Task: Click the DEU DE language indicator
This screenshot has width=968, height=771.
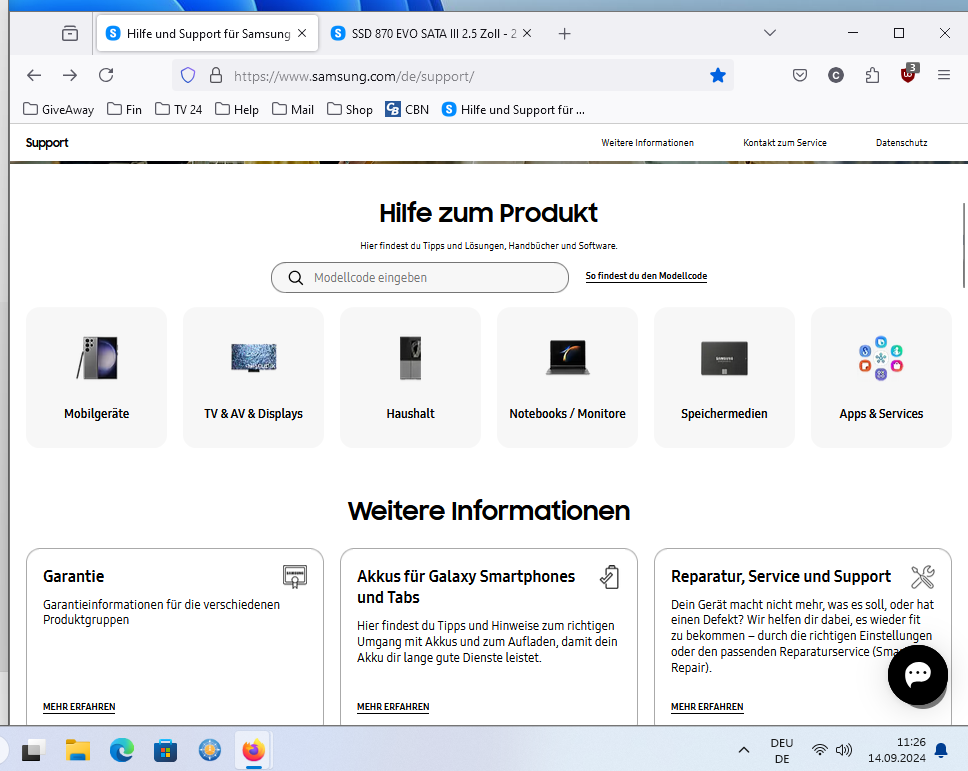Action: 782,751
